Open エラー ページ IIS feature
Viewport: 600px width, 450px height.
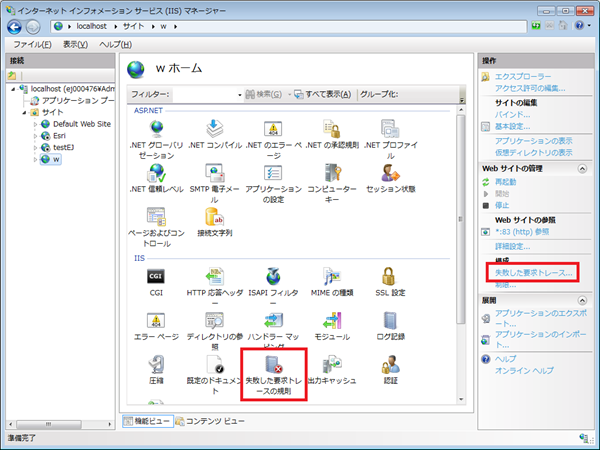click(x=156, y=326)
